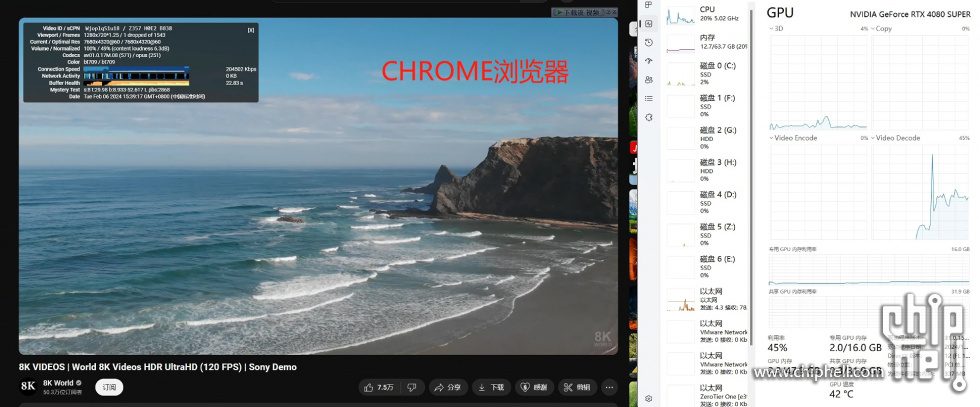
Task: Open the Details list icon in Task Manager
Action: click(x=649, y=98)
